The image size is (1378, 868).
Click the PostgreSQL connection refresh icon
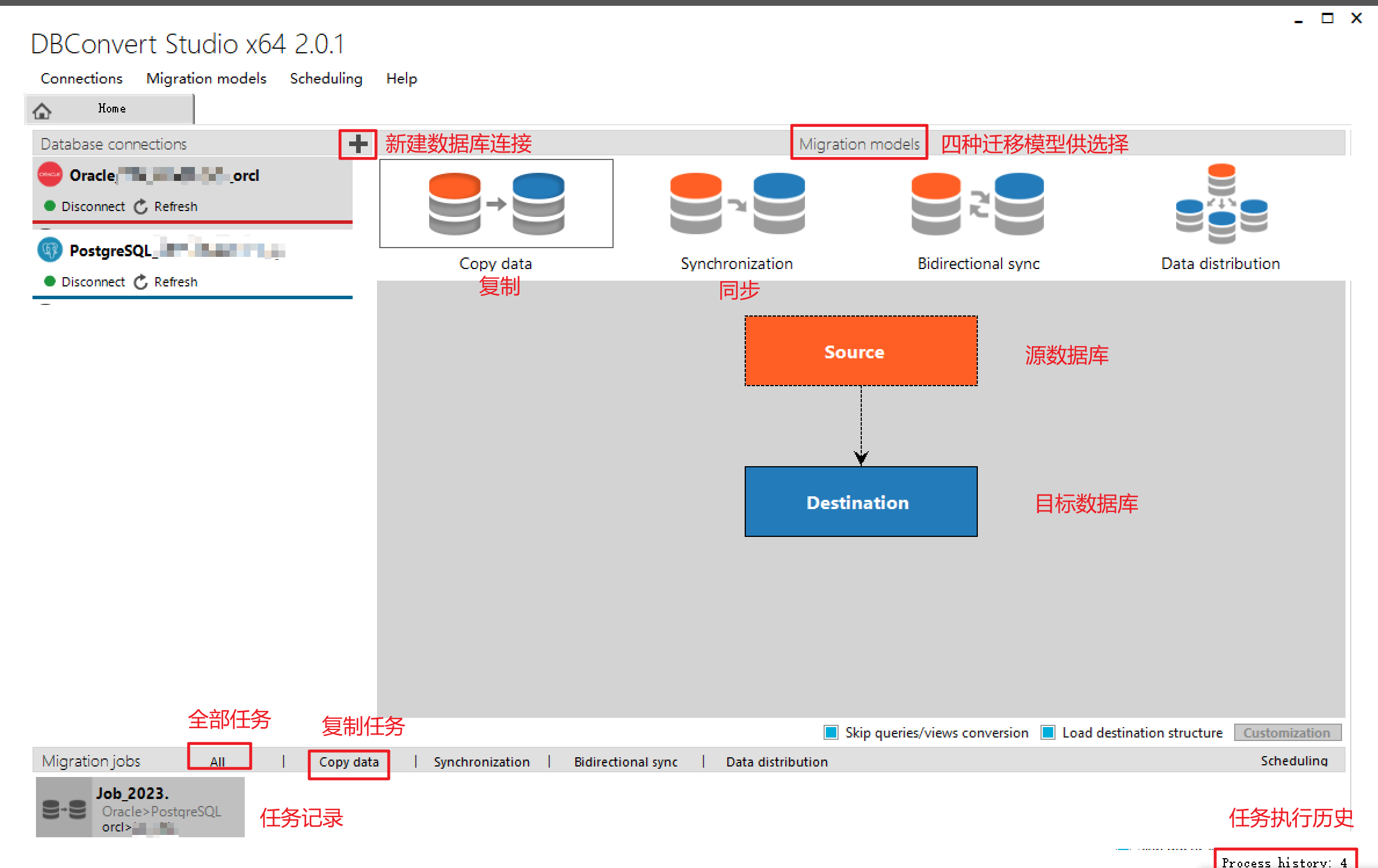(x=141, y=282)
